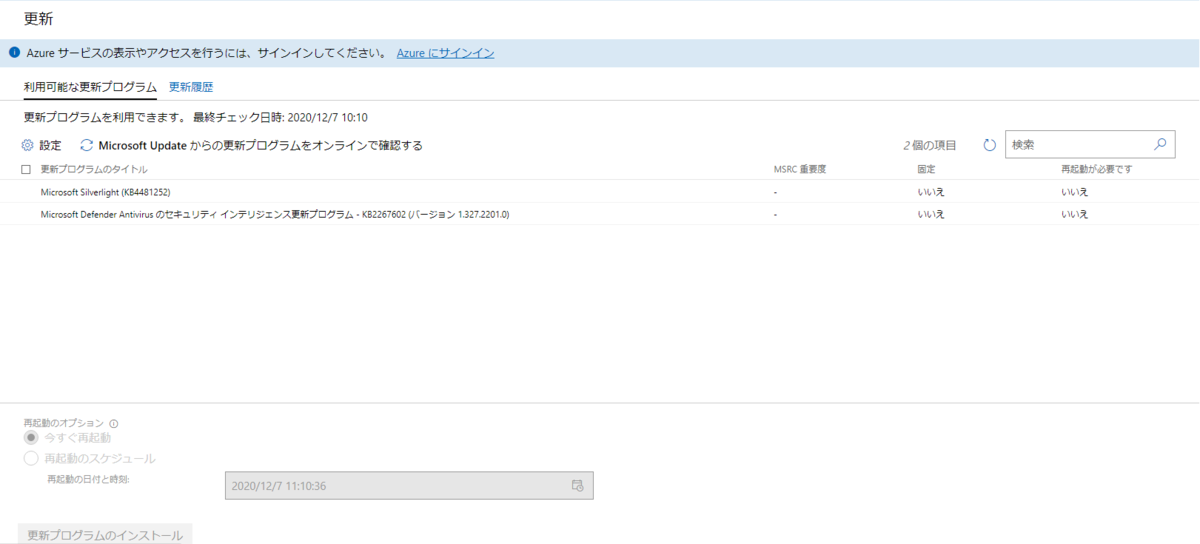Click the sync arrows icon beside Microsoft Update
The height and width of the screenshot is (544, 1200).
pyautogui.click(x=86, y=145)
